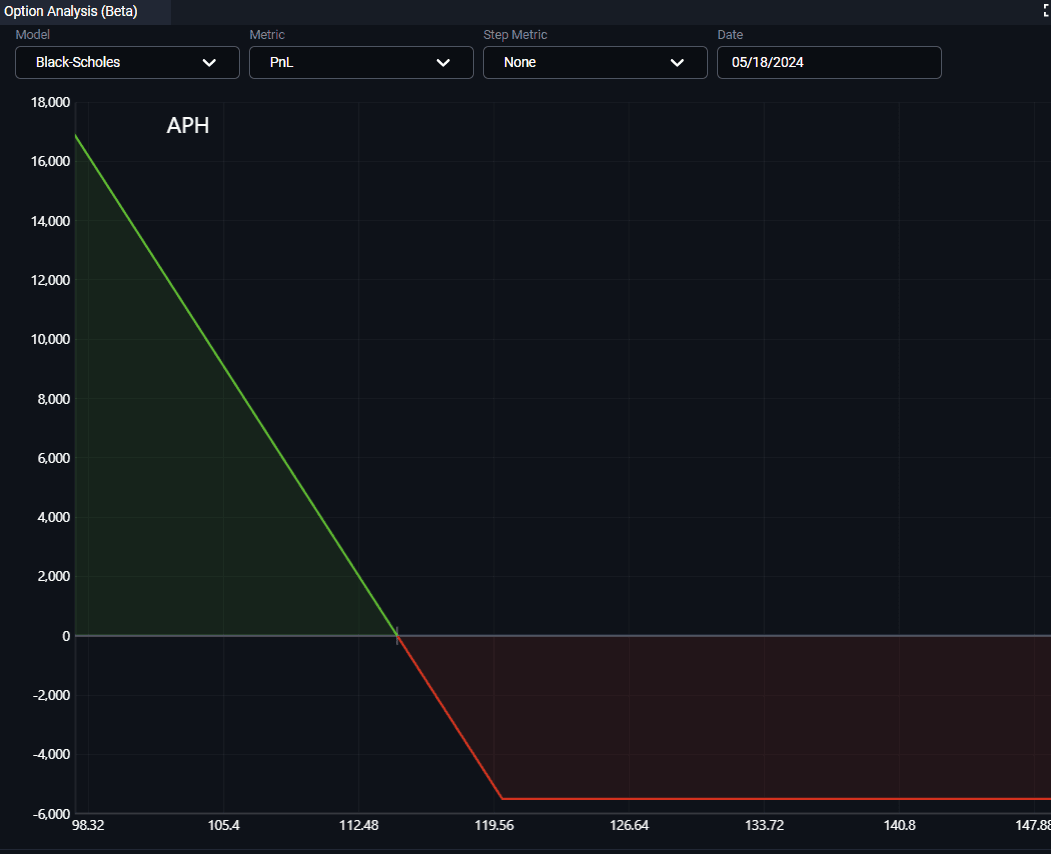1051x854 pixels.
Task: Click the 112.48 x-axis price label
Action: coord(359,825)
